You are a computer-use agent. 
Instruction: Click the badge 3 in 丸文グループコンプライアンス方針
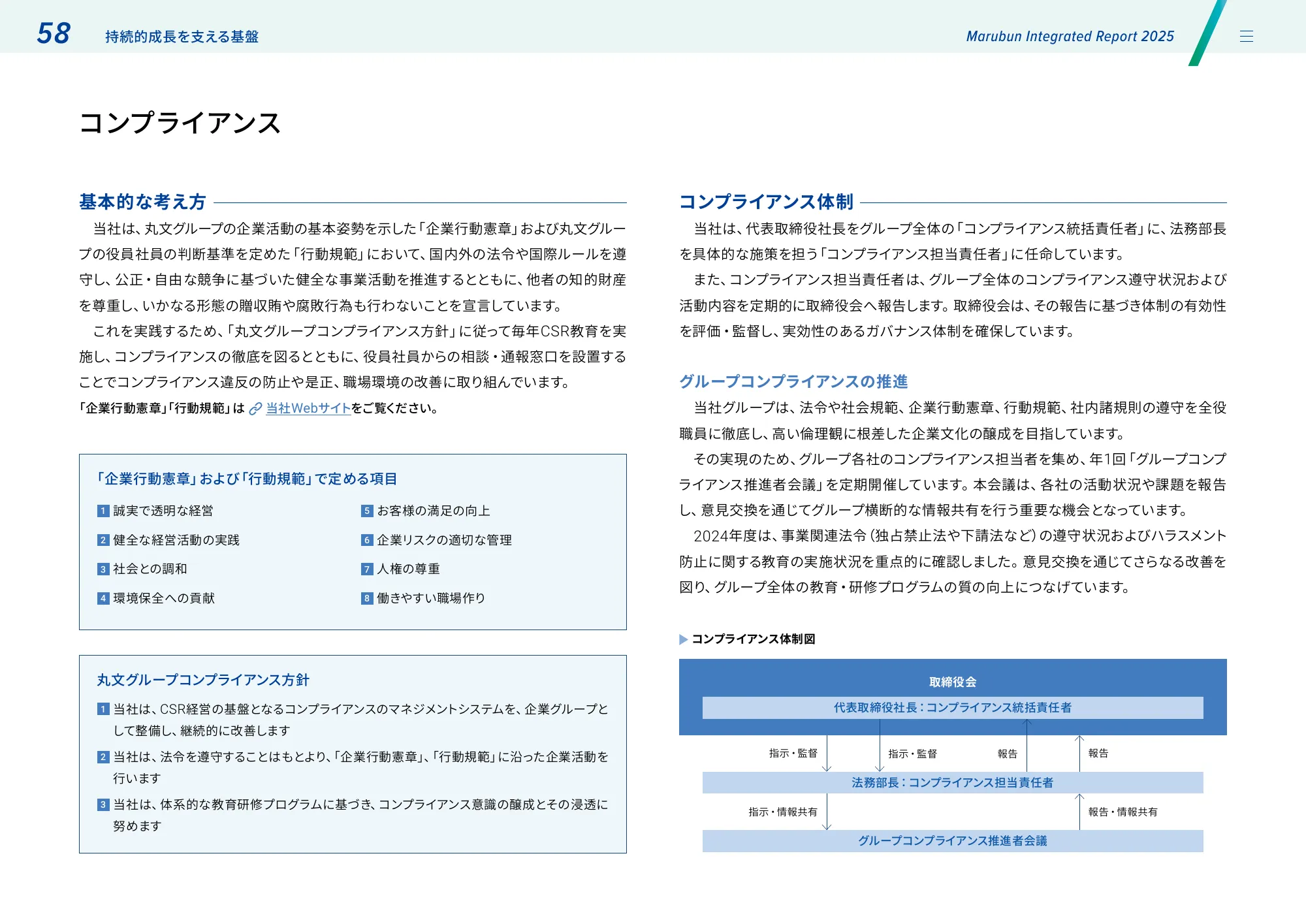click(x=103, y=804)
